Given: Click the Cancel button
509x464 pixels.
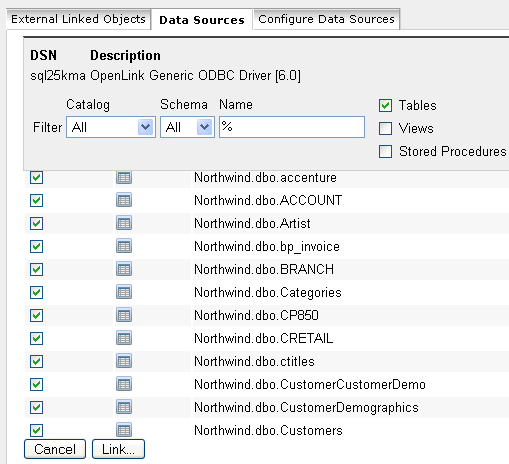Looking at the screenshot, I should (55, 449).
